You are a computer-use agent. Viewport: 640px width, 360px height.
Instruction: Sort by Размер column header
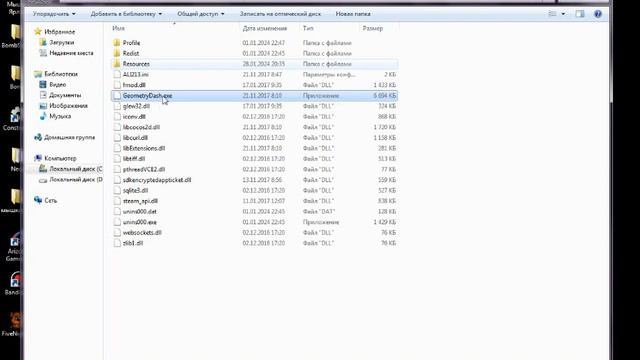373,28
